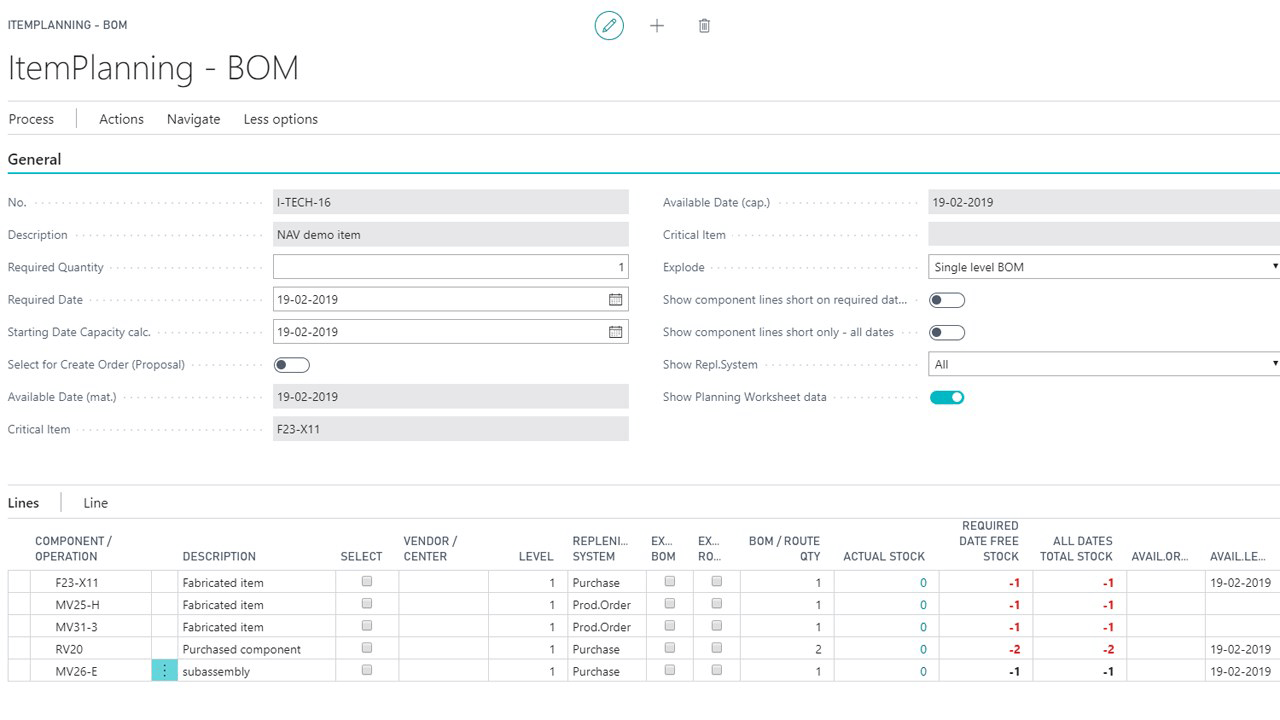The width and height of the screenshot is (1280, 720).
Task: Disable Show Planning Worksheet data switch
Action: [x=947, y=397]
